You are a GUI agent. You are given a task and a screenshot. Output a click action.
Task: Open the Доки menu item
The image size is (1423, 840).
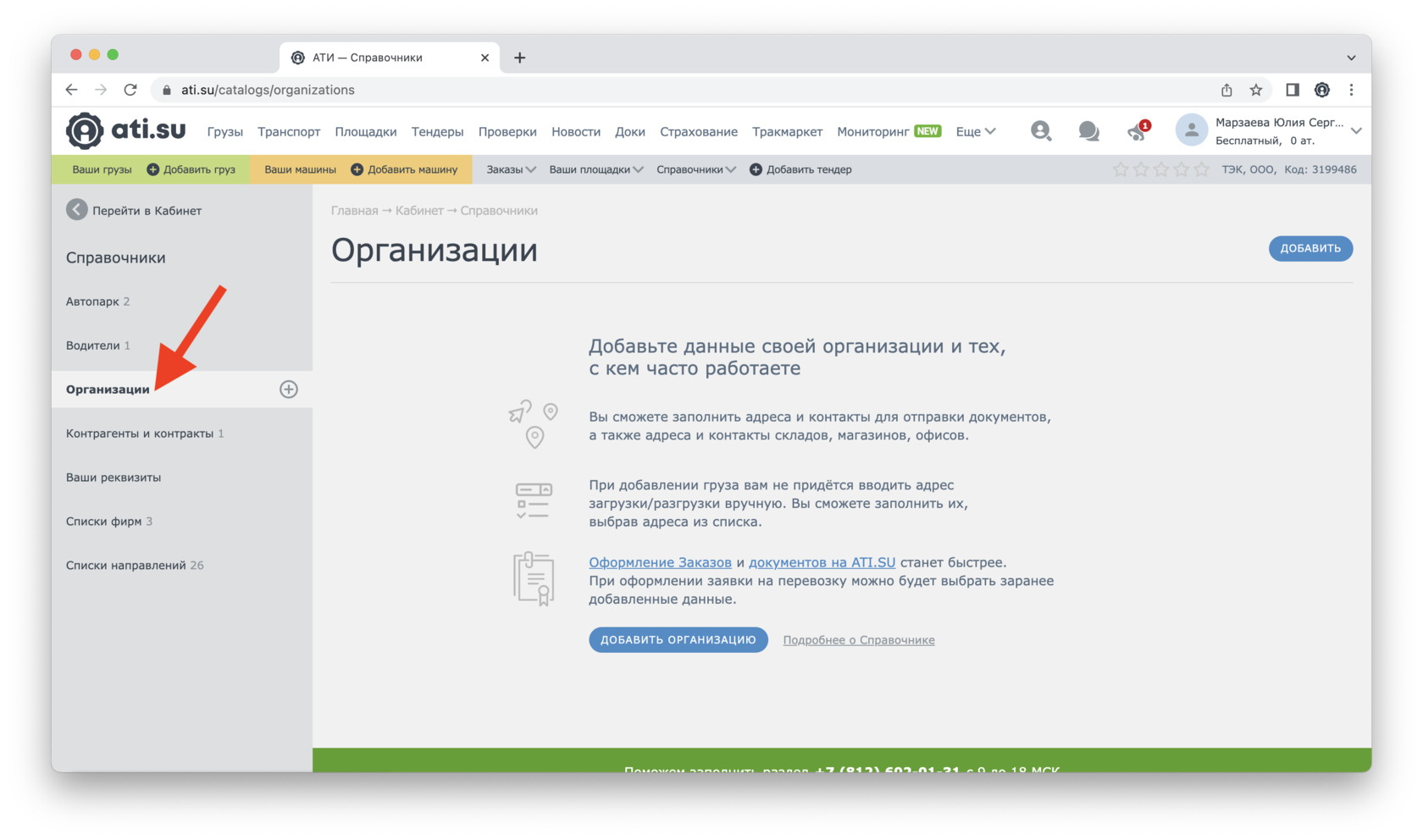tap(630, 131)
